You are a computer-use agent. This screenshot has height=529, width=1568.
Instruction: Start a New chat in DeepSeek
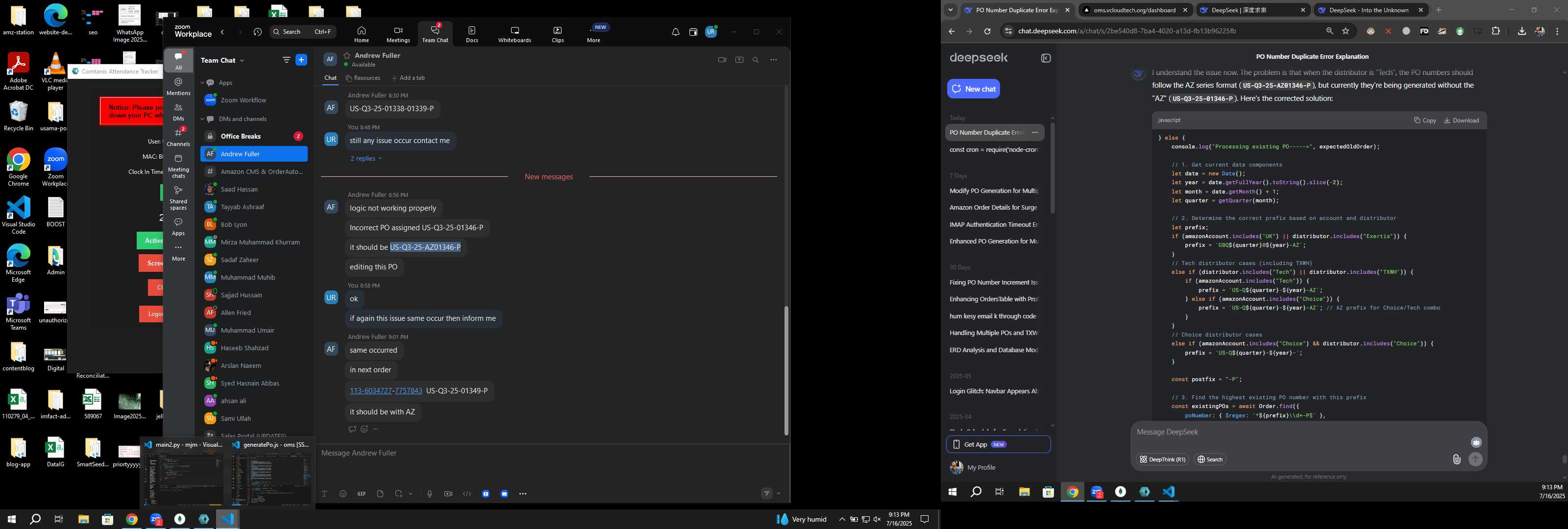tap(973, 89)
